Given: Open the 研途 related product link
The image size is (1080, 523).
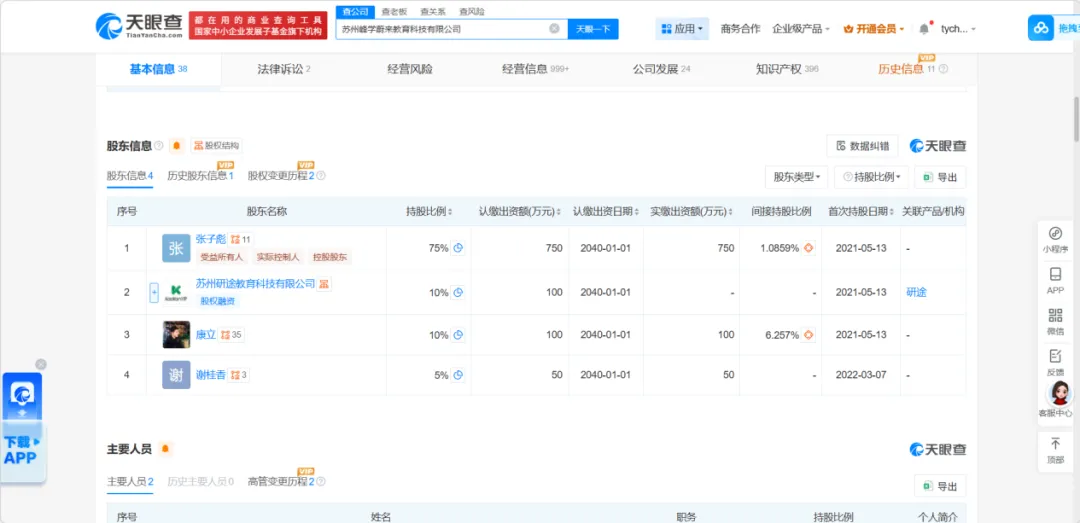Looking at the screenshot, I should (916, 292).
